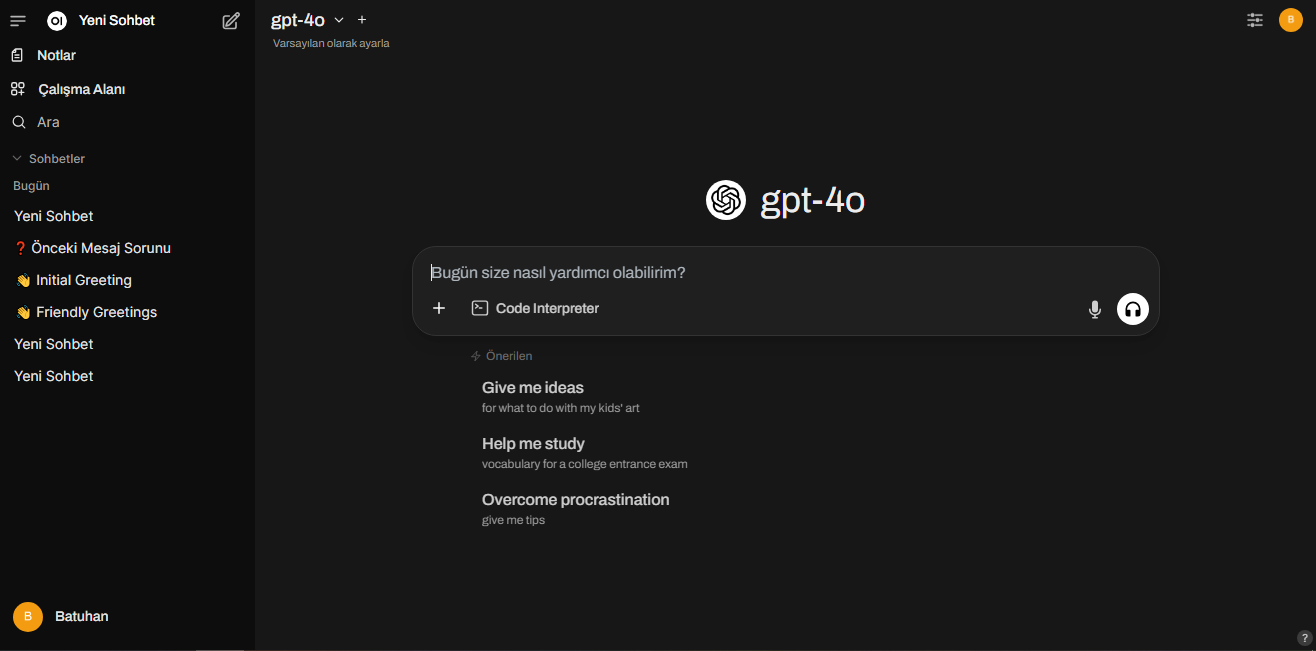
Task: Click the new chat pencil icon
Action: click(x=231, y=21)
